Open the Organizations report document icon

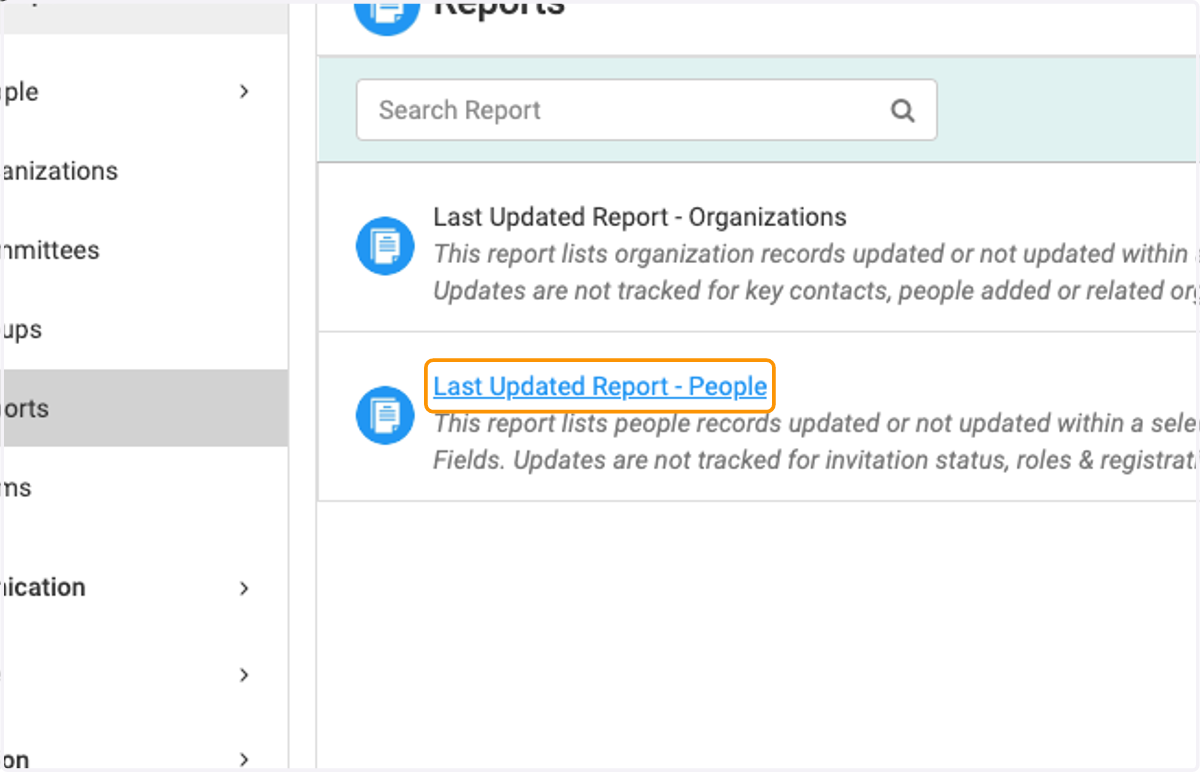click(x=385, y=246)
